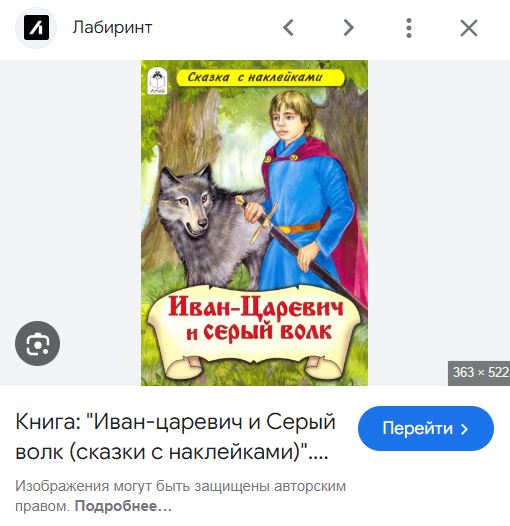Open the "Иван-царевич и Серый волк" title link
This screenshot has height=526, width=510.
[175, 437]
